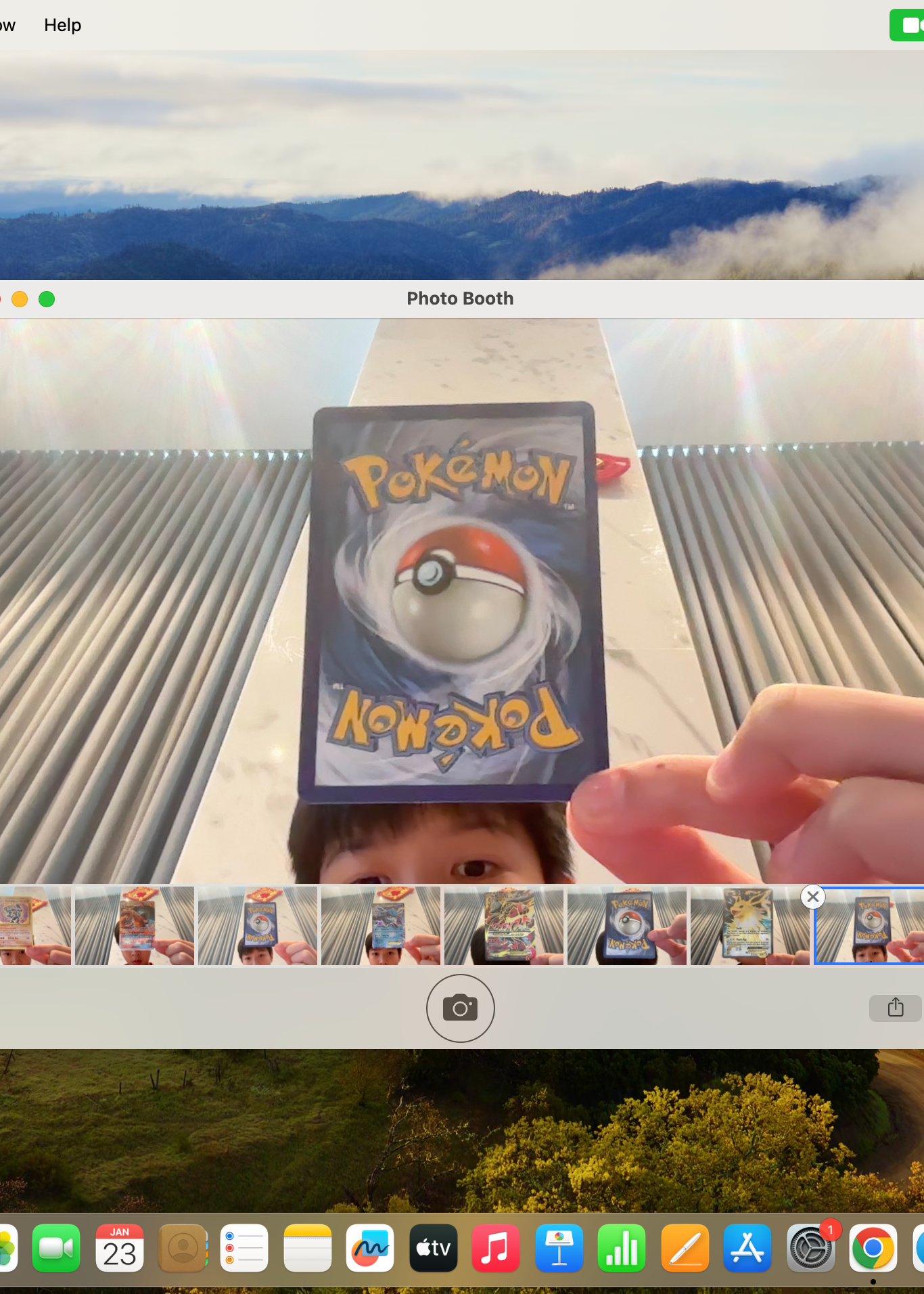Launch Freeform from the Dock

pos(370,1249)
